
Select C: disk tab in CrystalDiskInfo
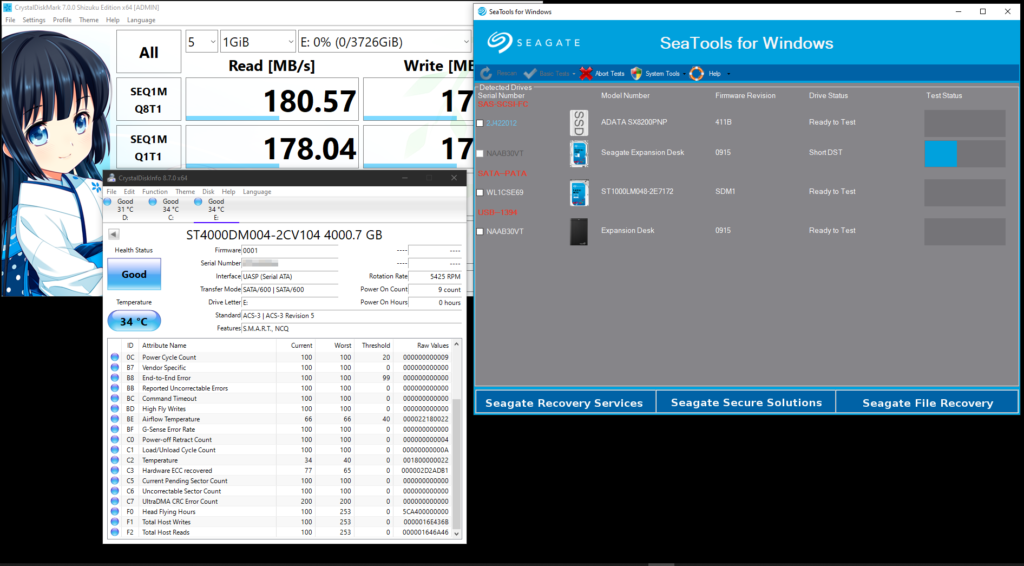point(170,210)
